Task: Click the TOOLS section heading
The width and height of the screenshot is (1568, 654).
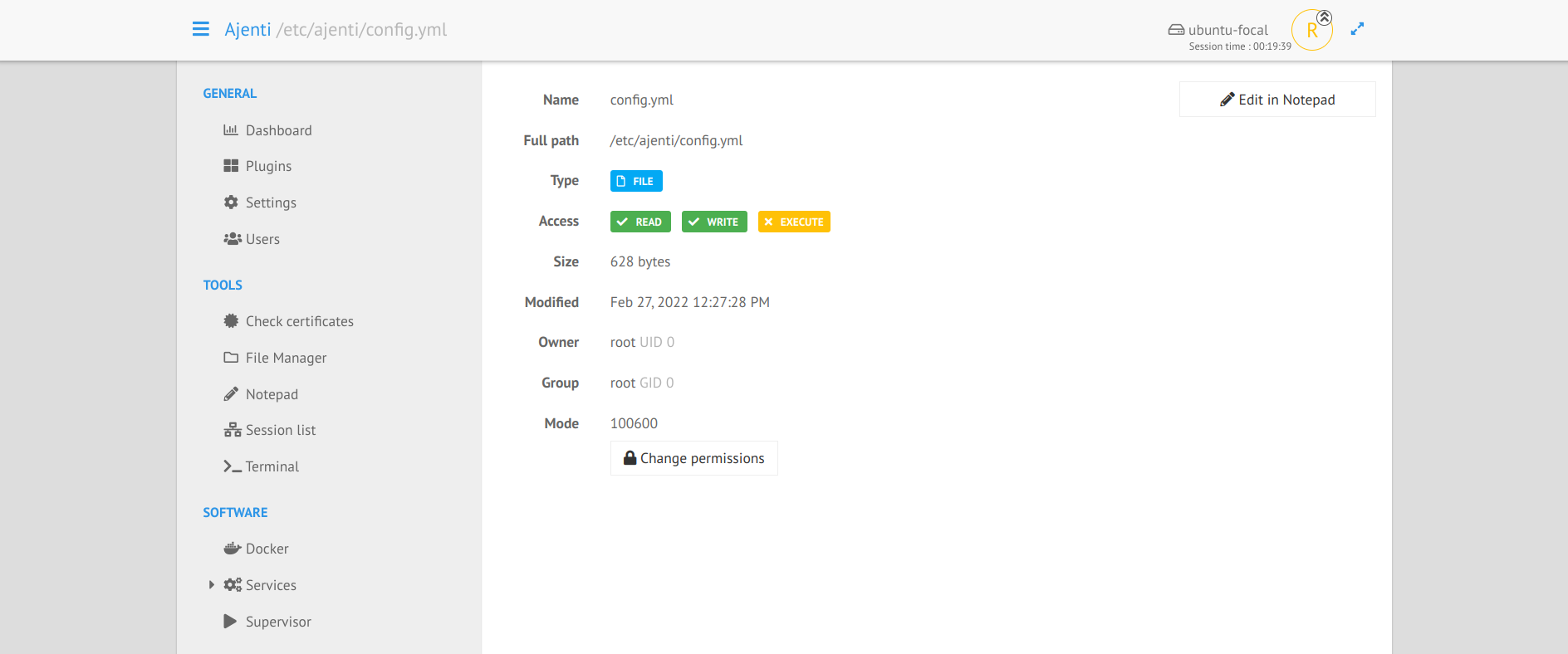Action: click(223, 286)
